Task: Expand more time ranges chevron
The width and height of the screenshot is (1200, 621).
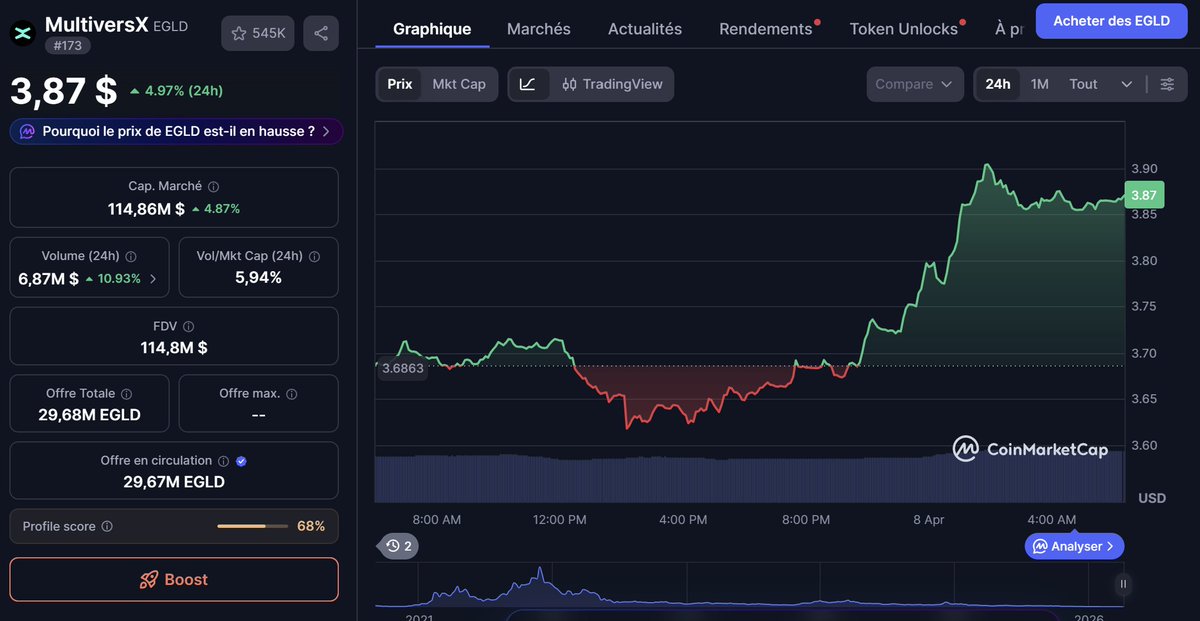Action: pyautogui.click(x=1127, y=84)
